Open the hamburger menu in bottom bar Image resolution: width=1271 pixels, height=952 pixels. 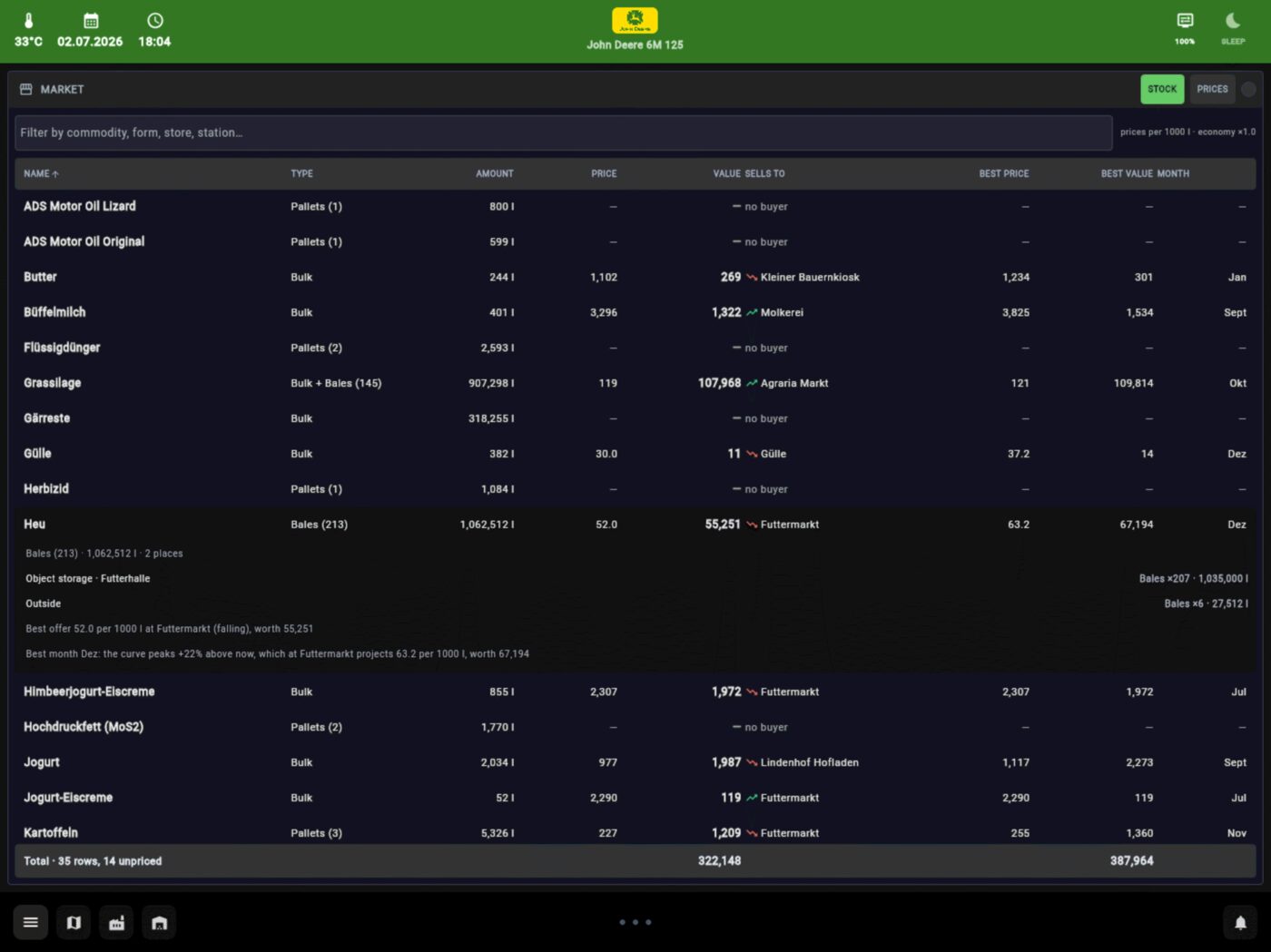pos(30,923)
